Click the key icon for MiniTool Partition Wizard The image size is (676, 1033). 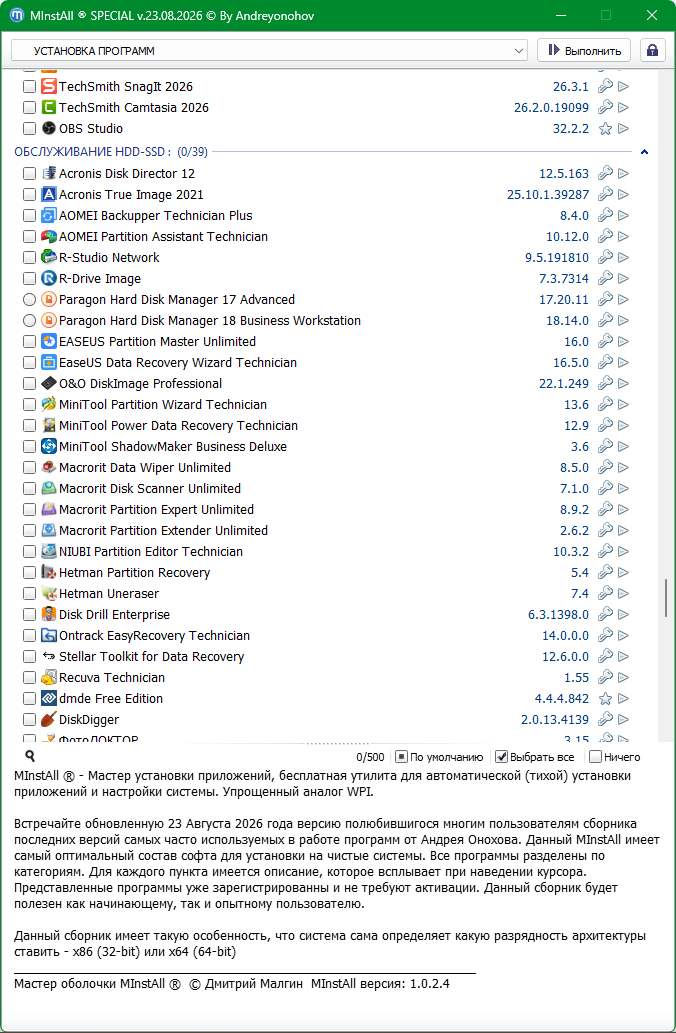tap(605, 405)
